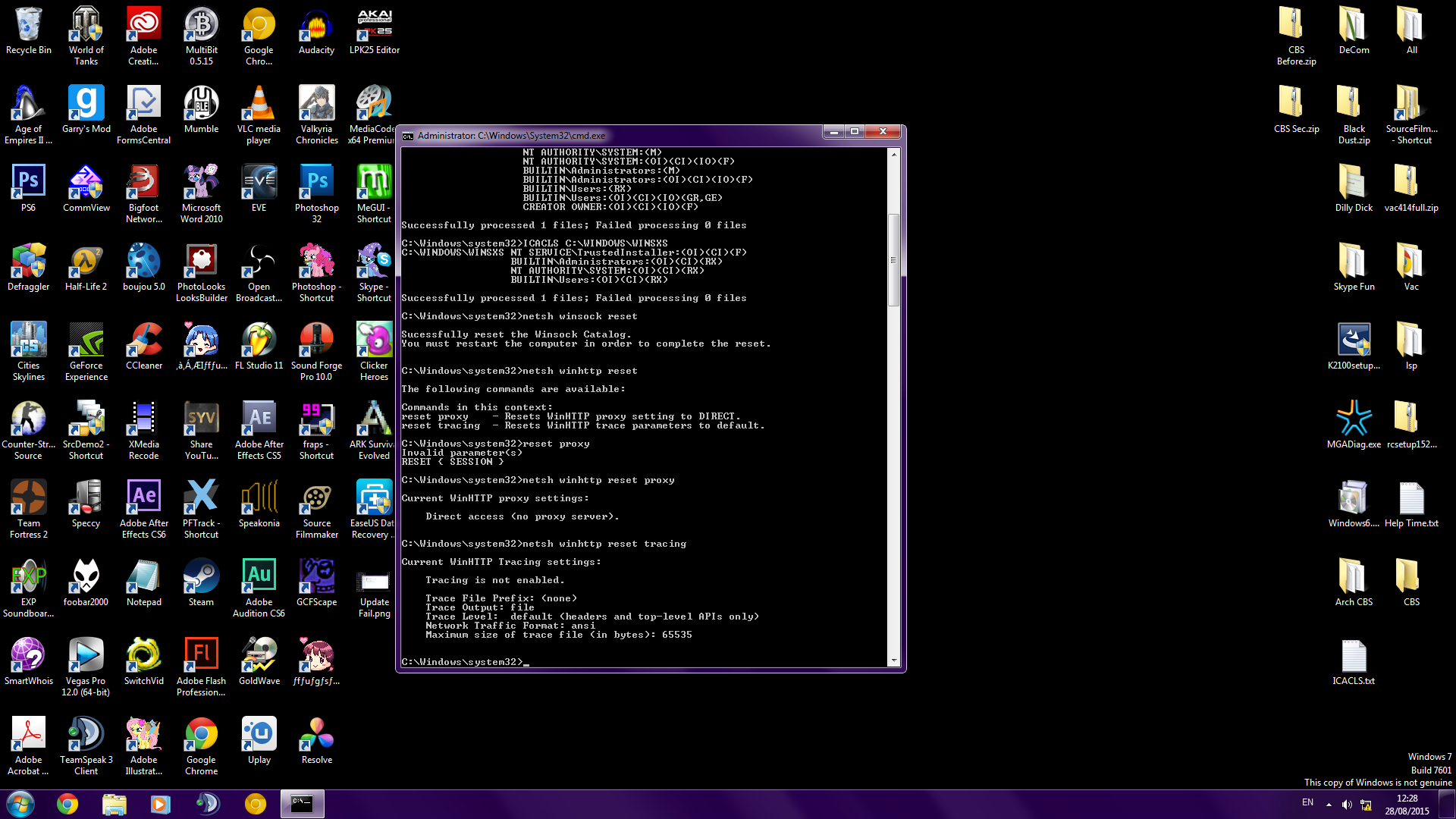Open Chrome from the taskbar

point(67,804)
